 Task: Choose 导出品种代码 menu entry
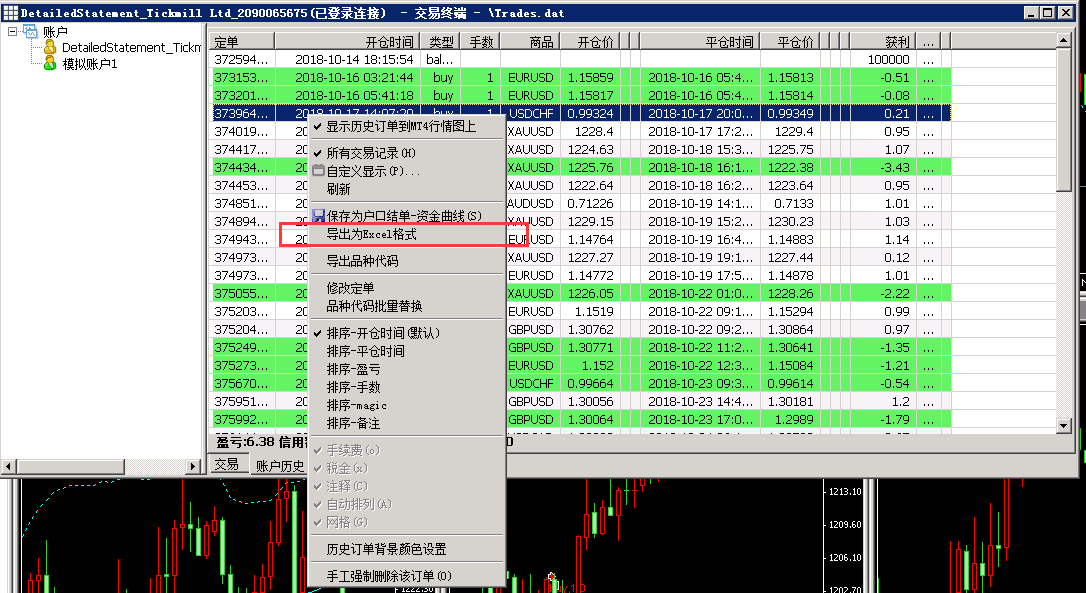click(x=362, y=261)
